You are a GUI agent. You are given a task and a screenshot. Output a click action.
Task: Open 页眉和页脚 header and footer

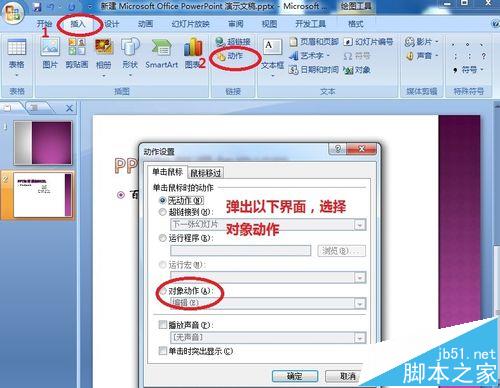[x=314, y=42]
